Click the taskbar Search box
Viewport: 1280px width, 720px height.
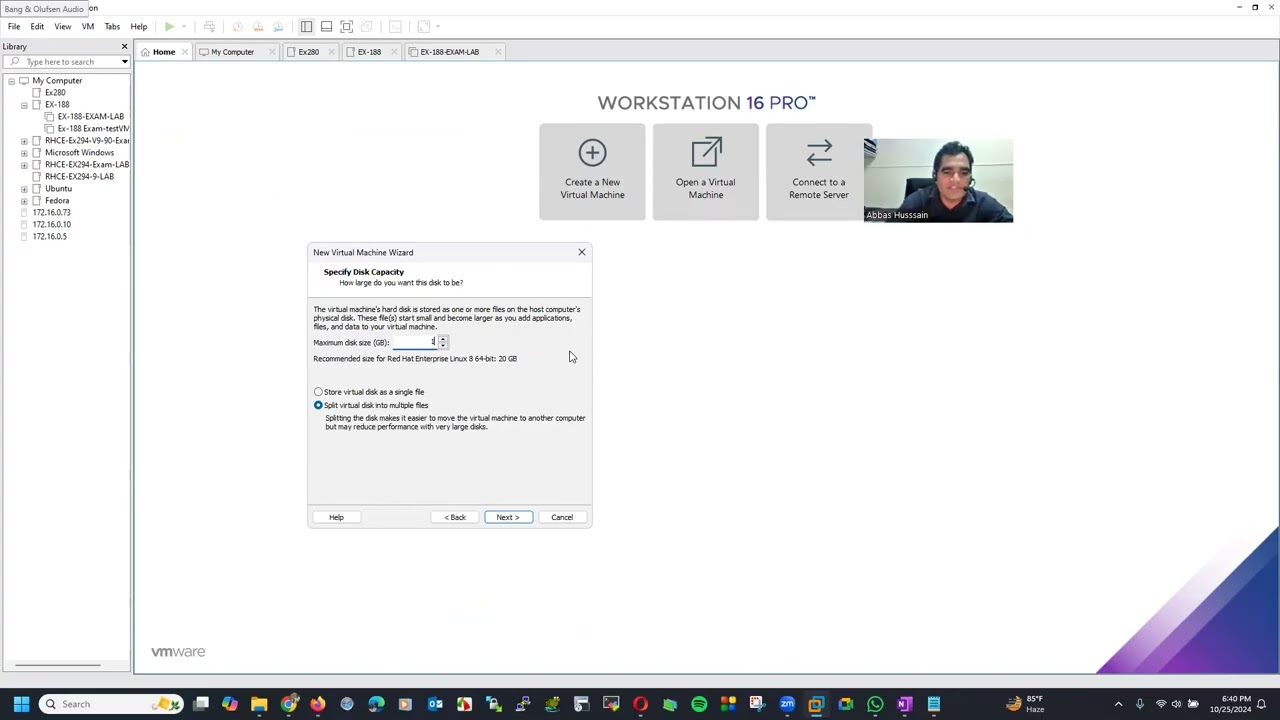pos(112,704)
